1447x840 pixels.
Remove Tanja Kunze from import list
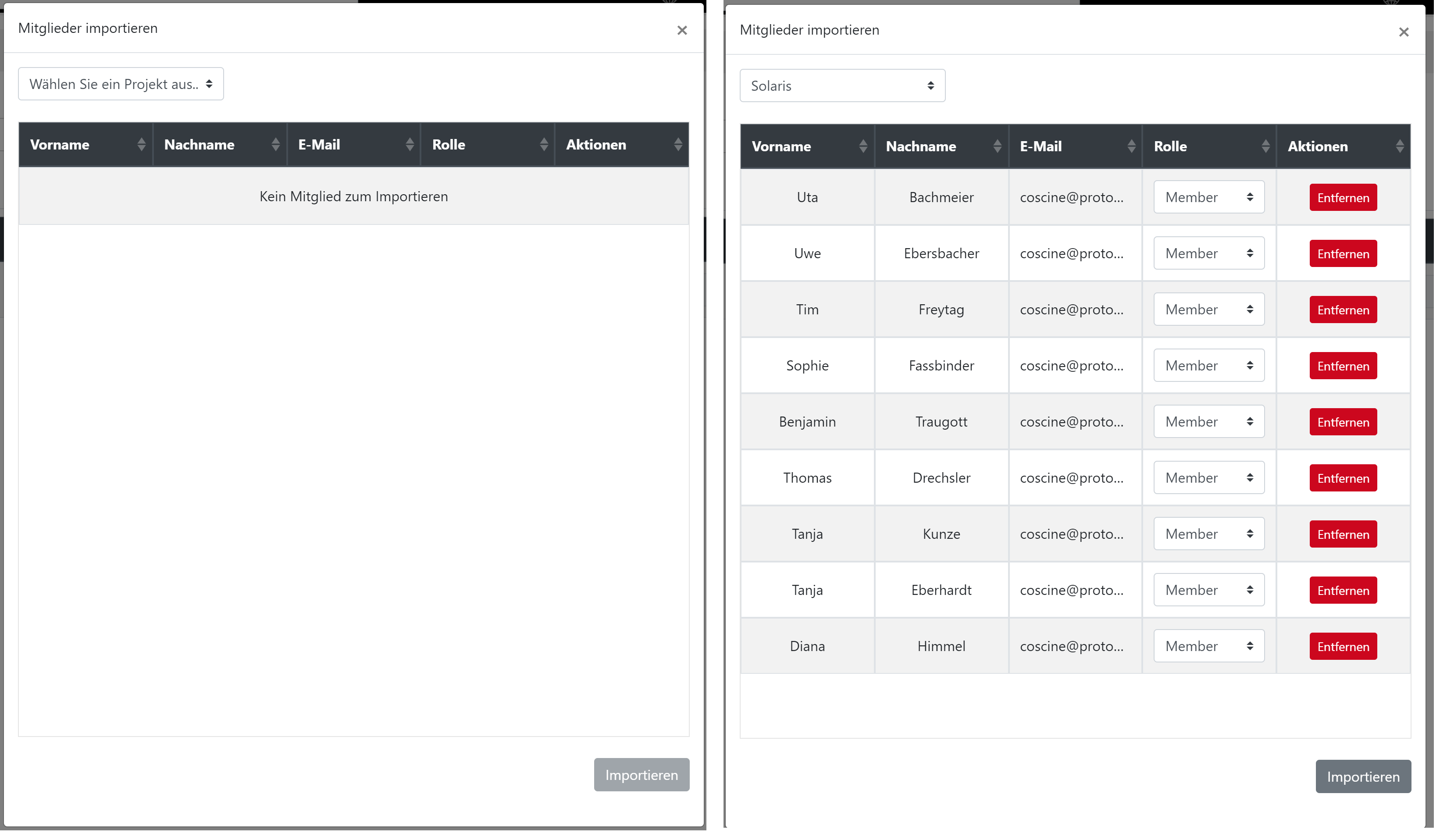(1343, 534)
